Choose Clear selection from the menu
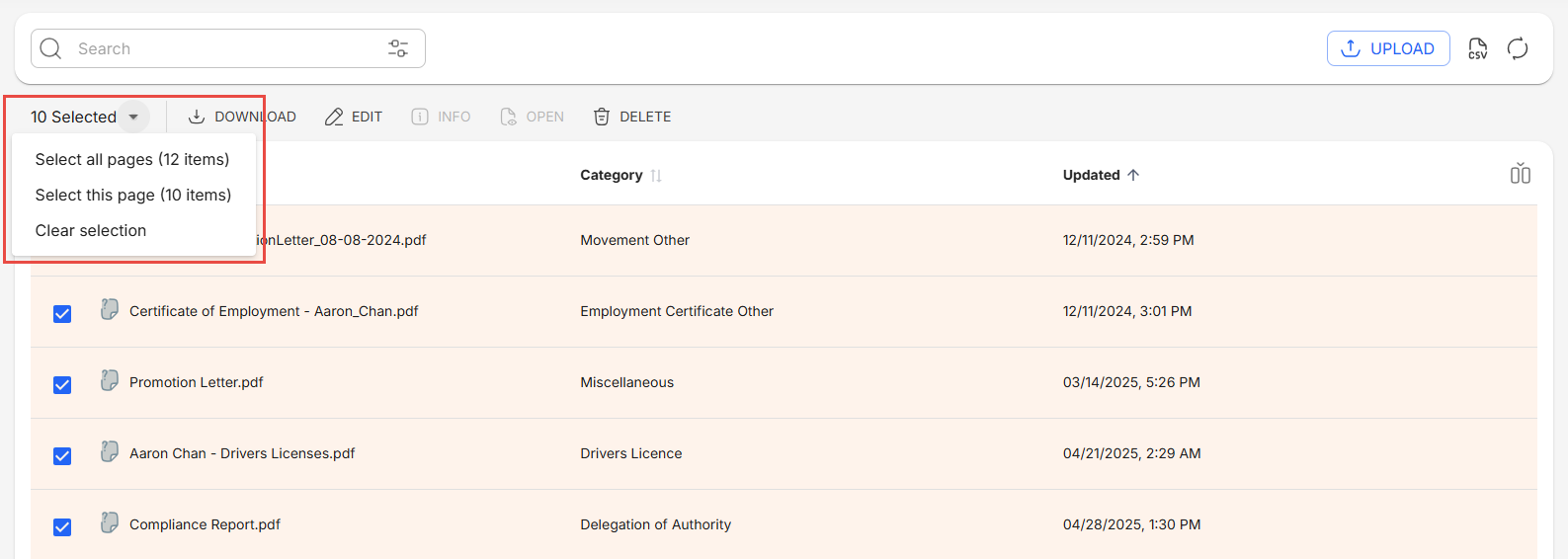 tap(91, 230)
